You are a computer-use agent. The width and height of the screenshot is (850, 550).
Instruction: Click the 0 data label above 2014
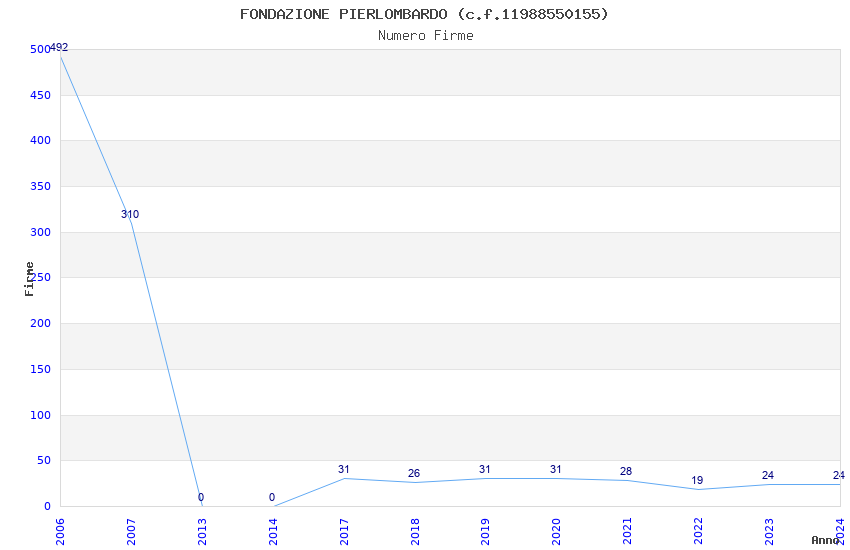coord(272,497)
